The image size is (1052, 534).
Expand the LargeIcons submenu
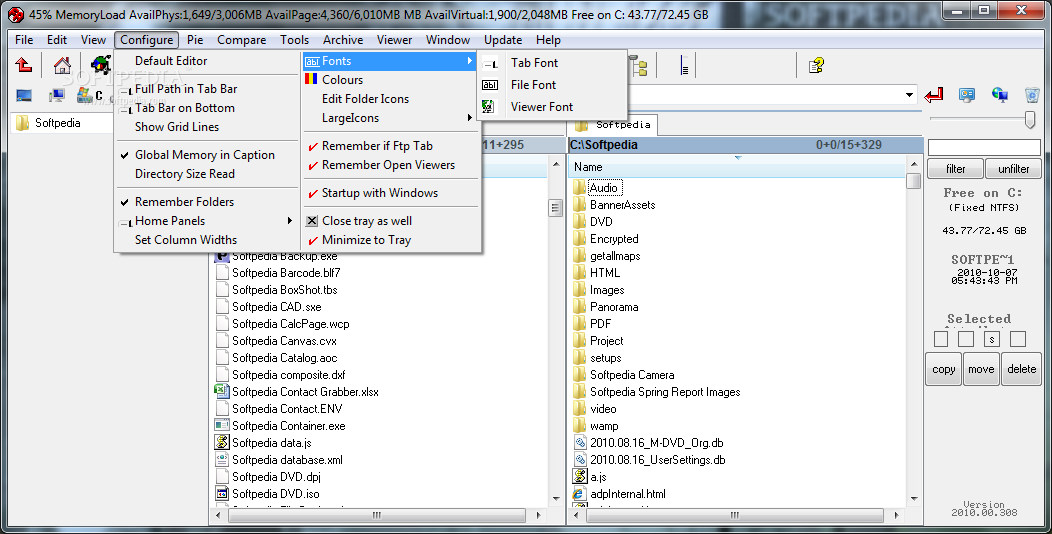389,118
